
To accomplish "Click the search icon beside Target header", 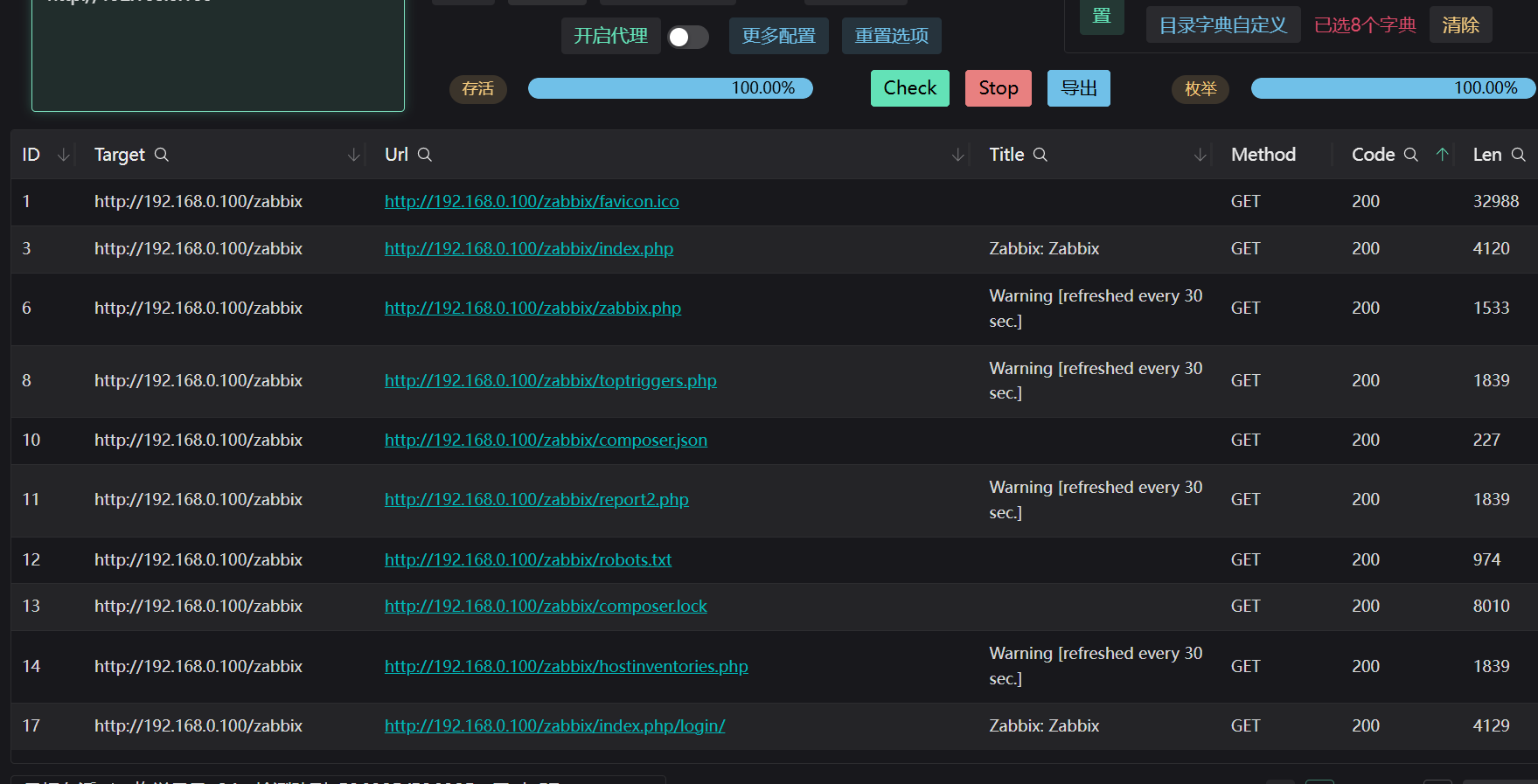I will click(x=162, y=155).
